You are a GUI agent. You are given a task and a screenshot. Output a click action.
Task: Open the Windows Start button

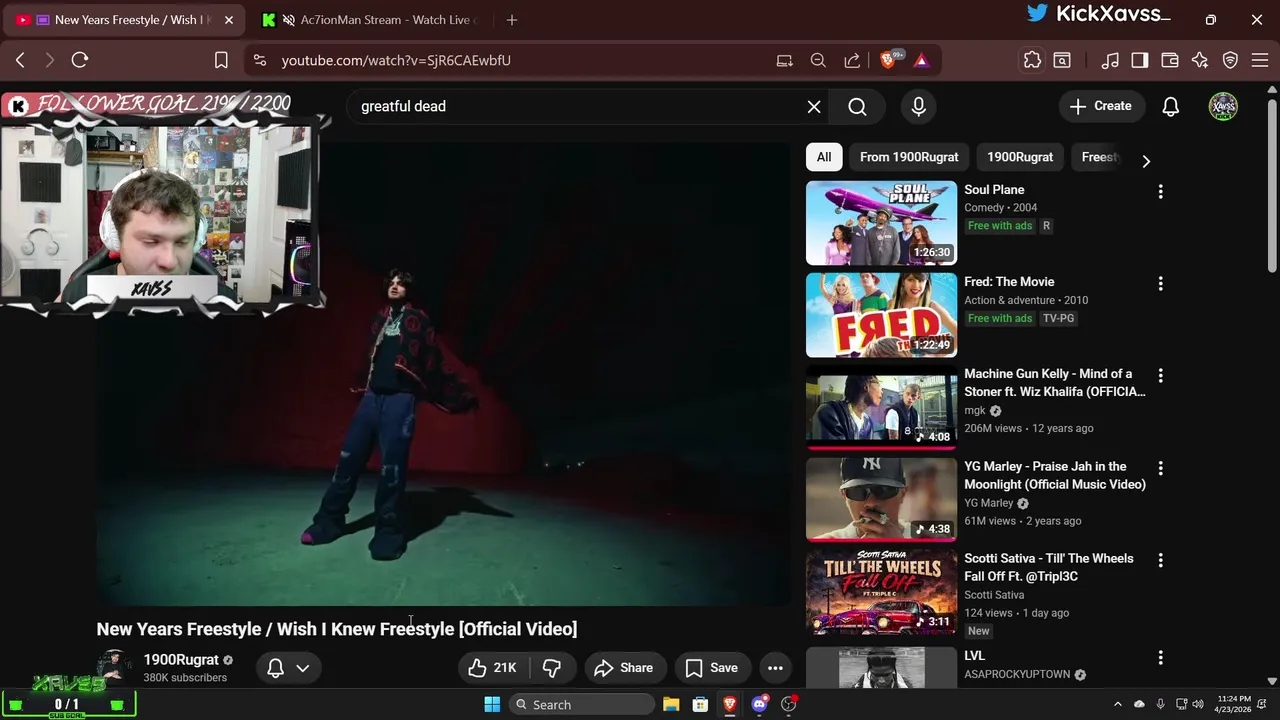point(492,704)
